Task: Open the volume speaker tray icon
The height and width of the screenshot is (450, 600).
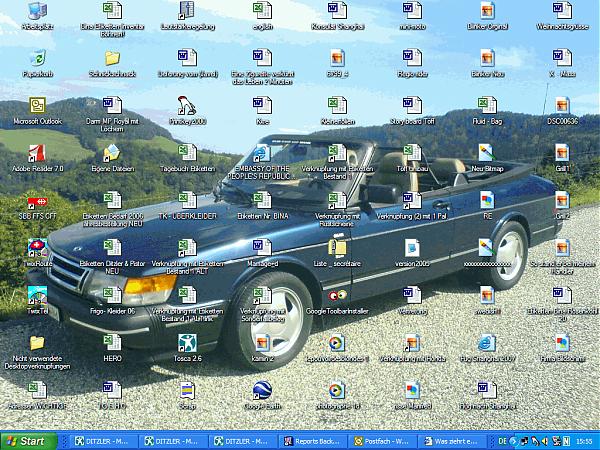Action: point(545,441)
